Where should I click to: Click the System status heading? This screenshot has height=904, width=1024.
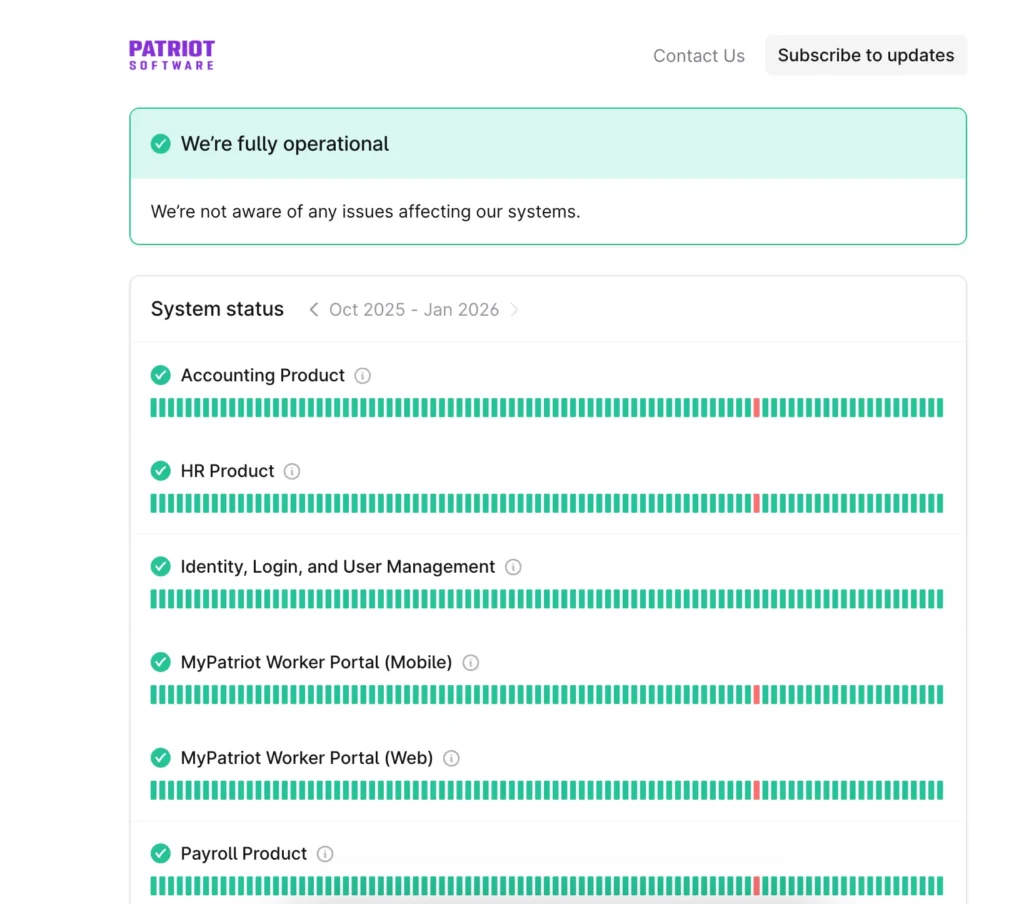point(217,310)
